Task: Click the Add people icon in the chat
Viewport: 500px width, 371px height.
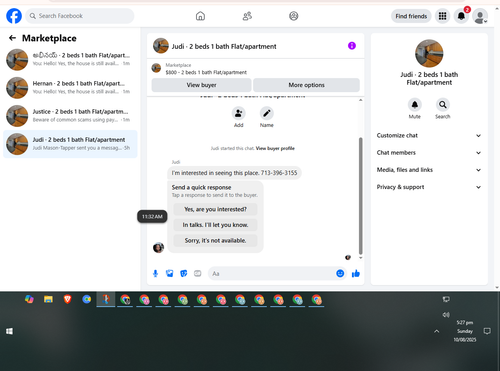Action: pos(239,114)
